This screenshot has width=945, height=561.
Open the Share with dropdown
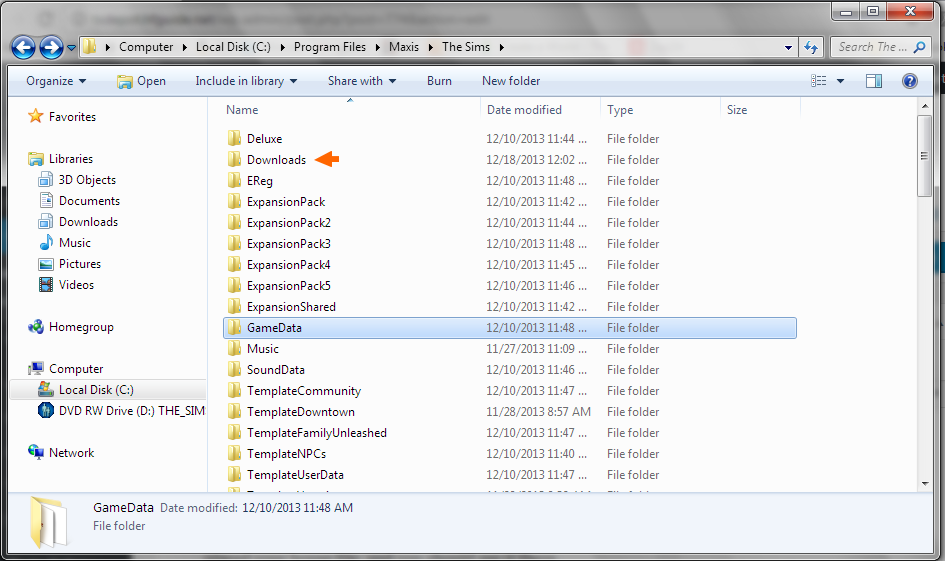click(x=361, y=81)
